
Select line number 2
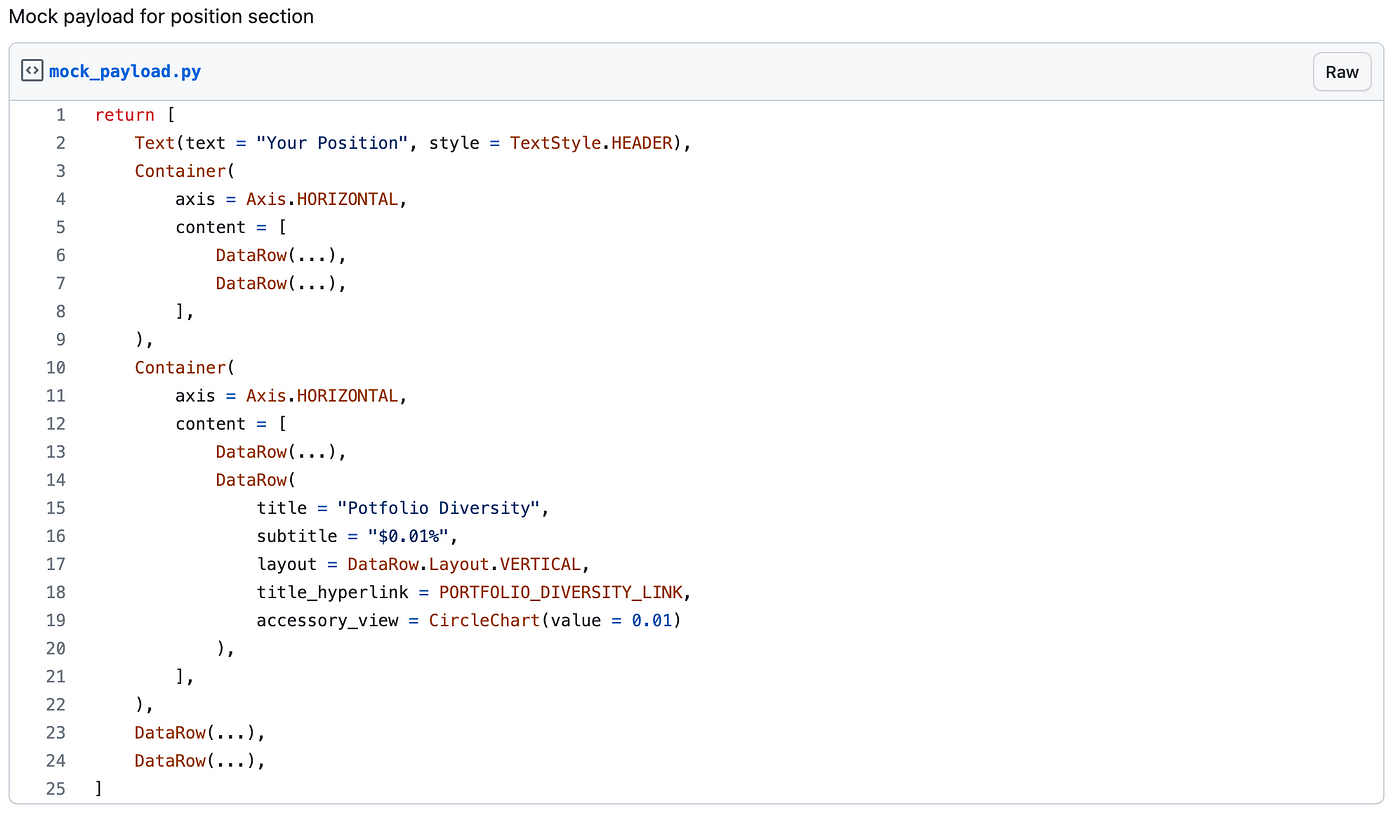tap(60, 143)
